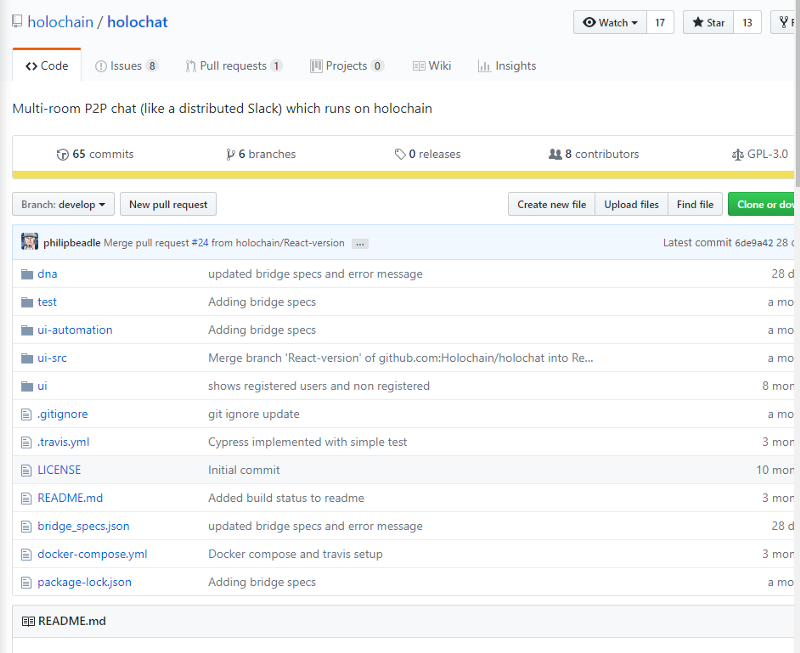
Task: Switch to the Issues tab
Action: click(x=126, y=66)
